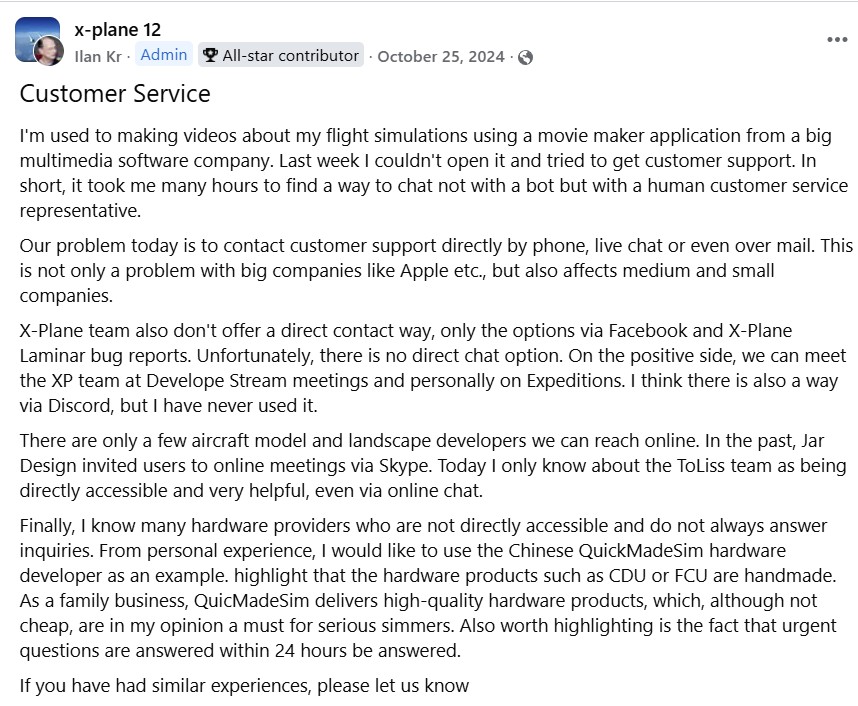Screen dimensions: 858x706
Task: Click the Admin badge
Action: 164,56
